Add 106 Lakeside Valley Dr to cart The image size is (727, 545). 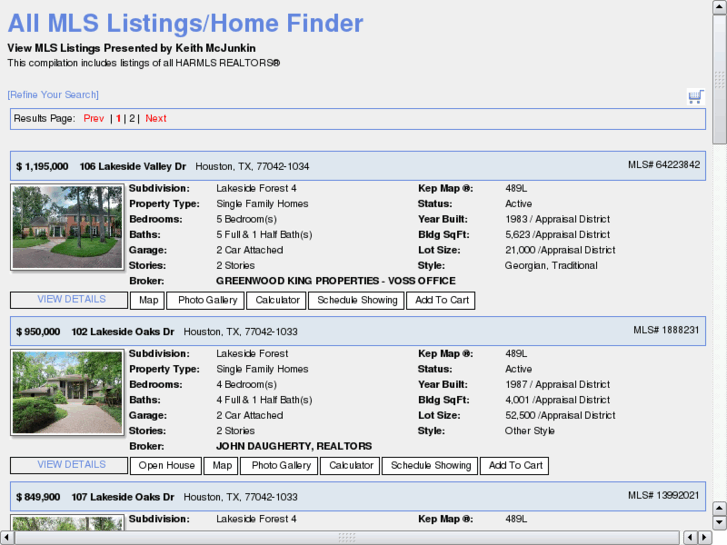pyautogui.click(x=441, y=300)
